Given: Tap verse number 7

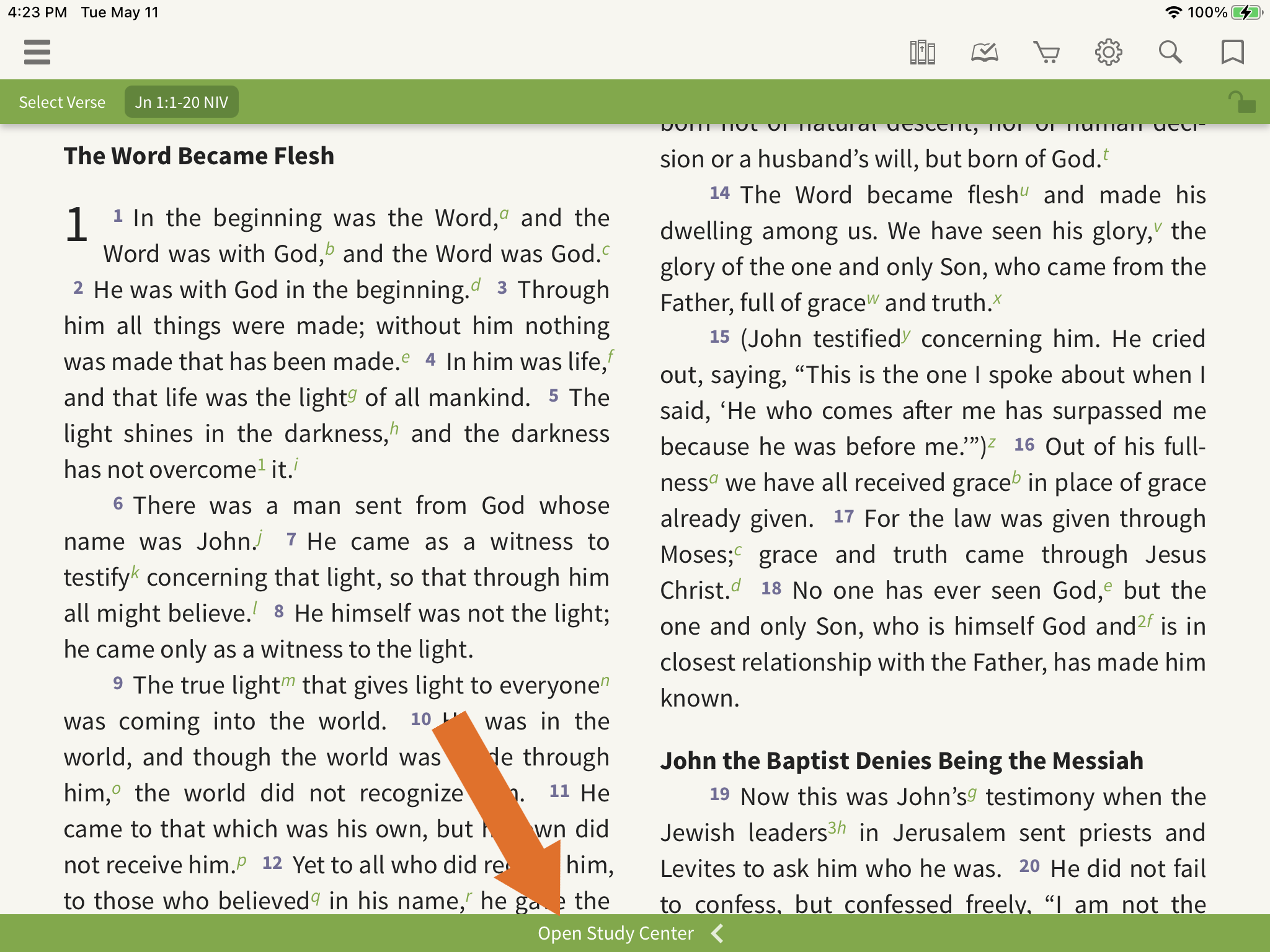Looking at the screenshot, I should pos(291,539).
